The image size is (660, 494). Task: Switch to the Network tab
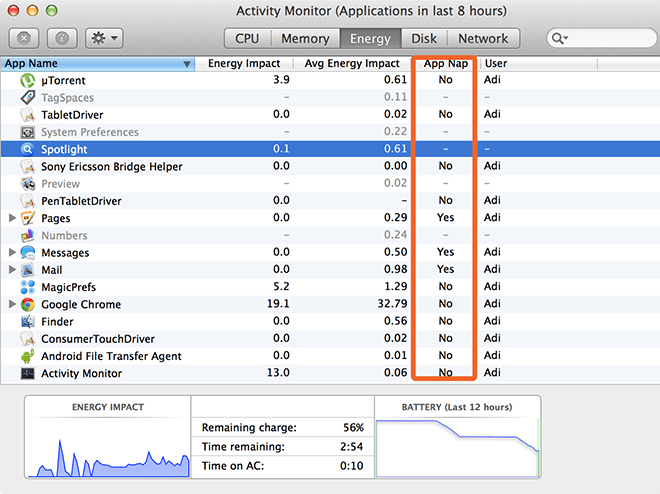[x=483, y=38]
